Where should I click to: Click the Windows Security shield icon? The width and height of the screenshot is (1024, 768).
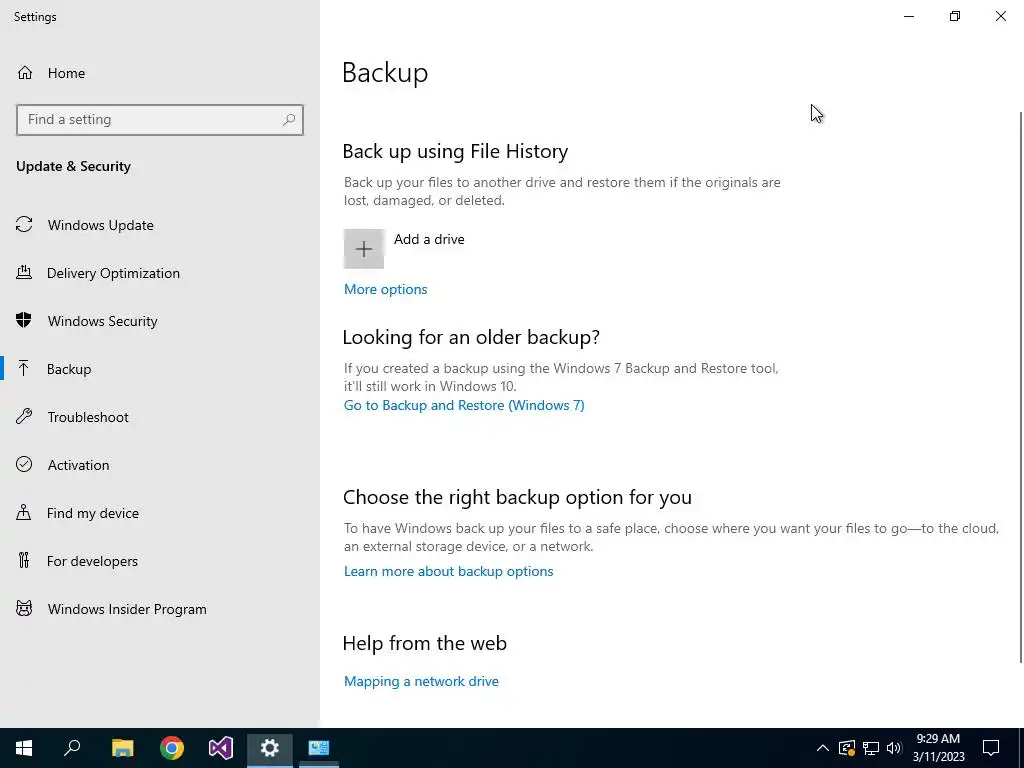[x=24, y=320]
